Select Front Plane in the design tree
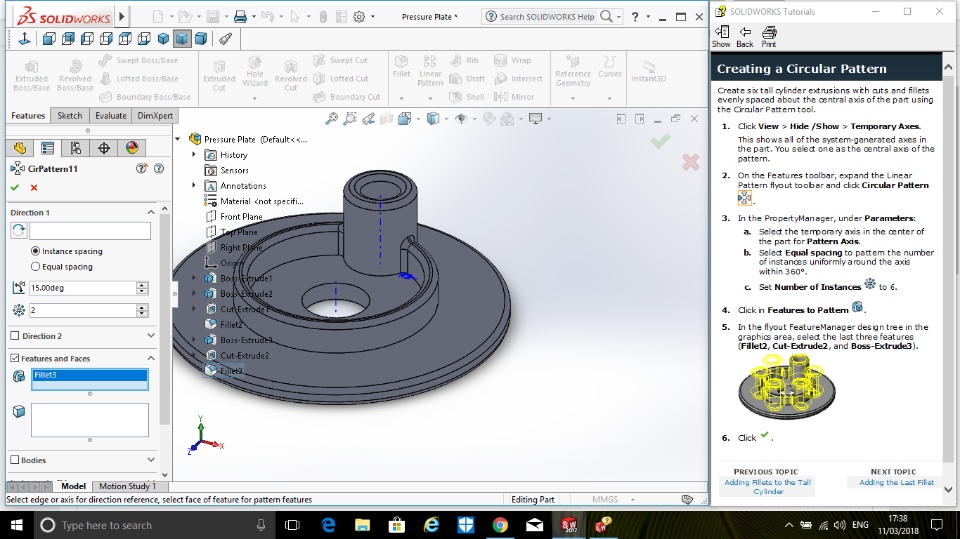Screen dimensions: 960x539 point(241,216)
